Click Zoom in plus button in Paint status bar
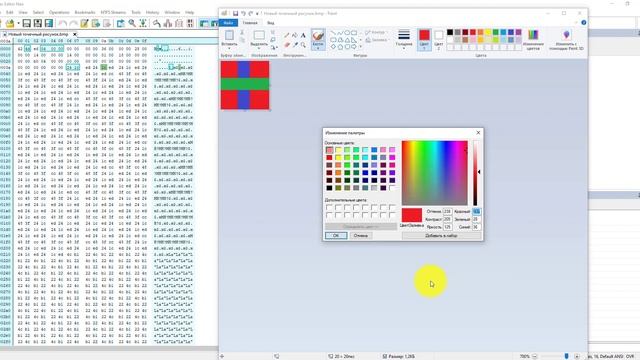640x360 pixels. [577, 356]
